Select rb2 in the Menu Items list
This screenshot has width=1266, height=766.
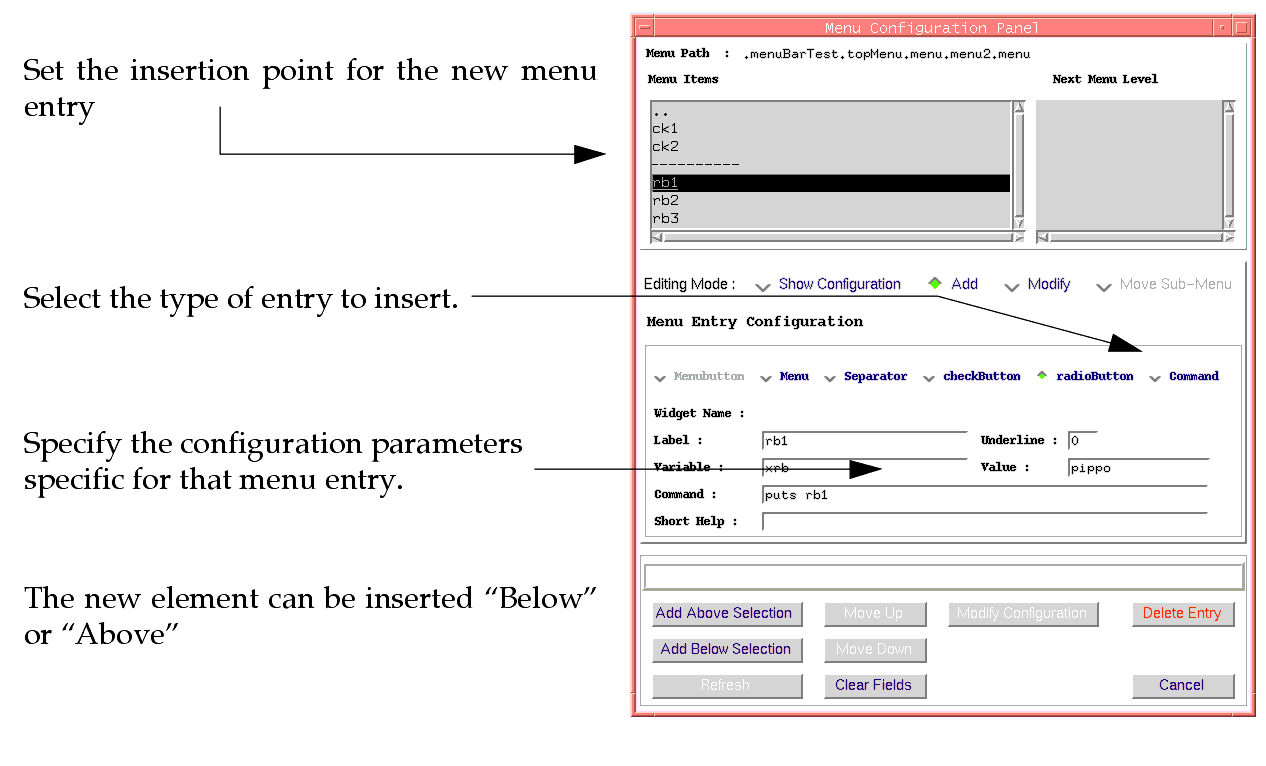tap(666, 201)
